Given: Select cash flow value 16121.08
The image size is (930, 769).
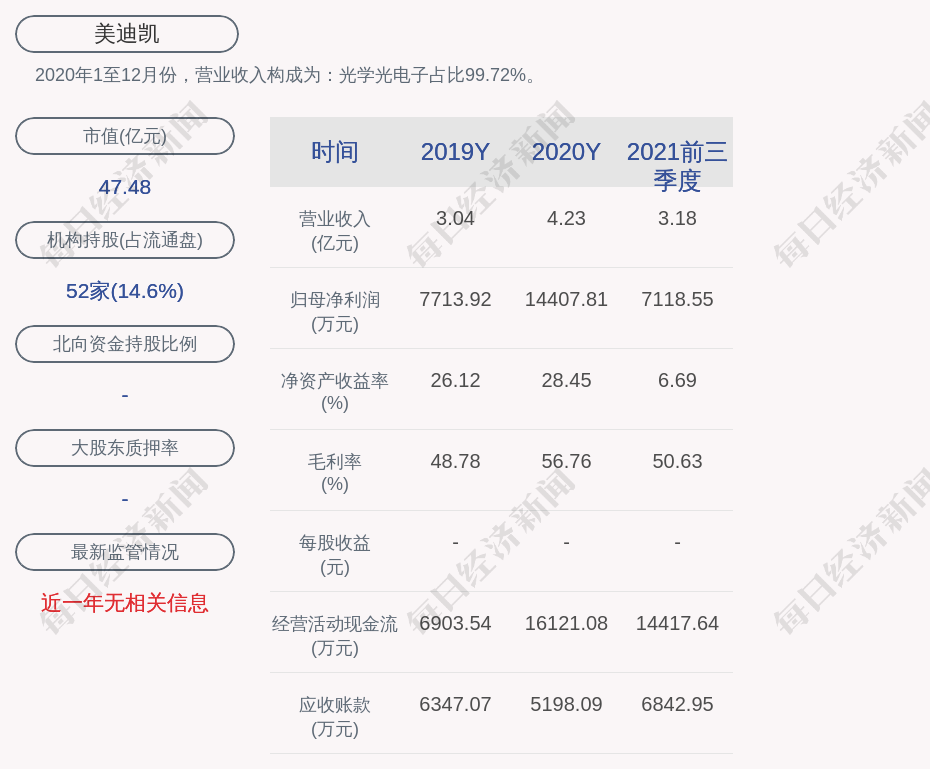Looking at the screenshot, I should tap(566, 623).
